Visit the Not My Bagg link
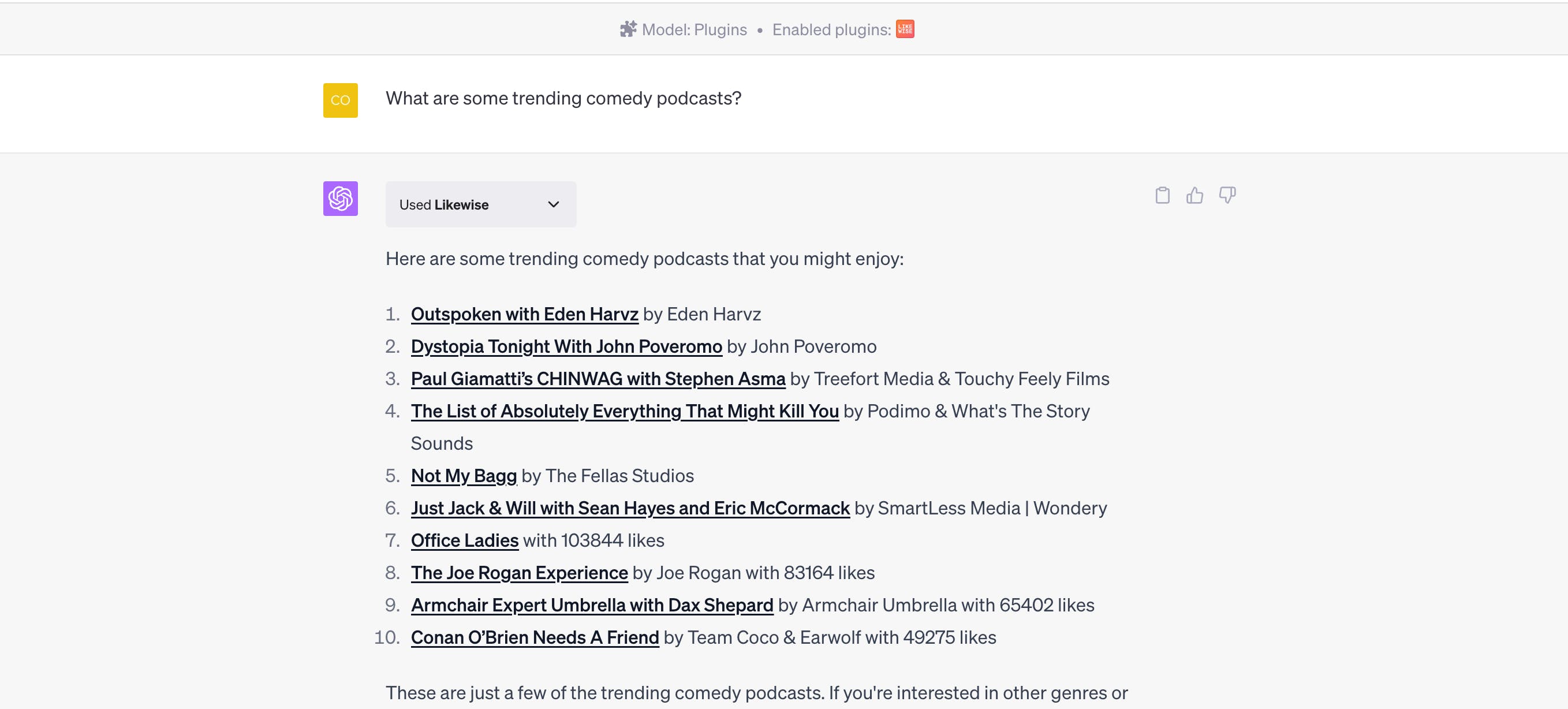Viewport: 1568px width, 709px height. [x=463, y=475]
